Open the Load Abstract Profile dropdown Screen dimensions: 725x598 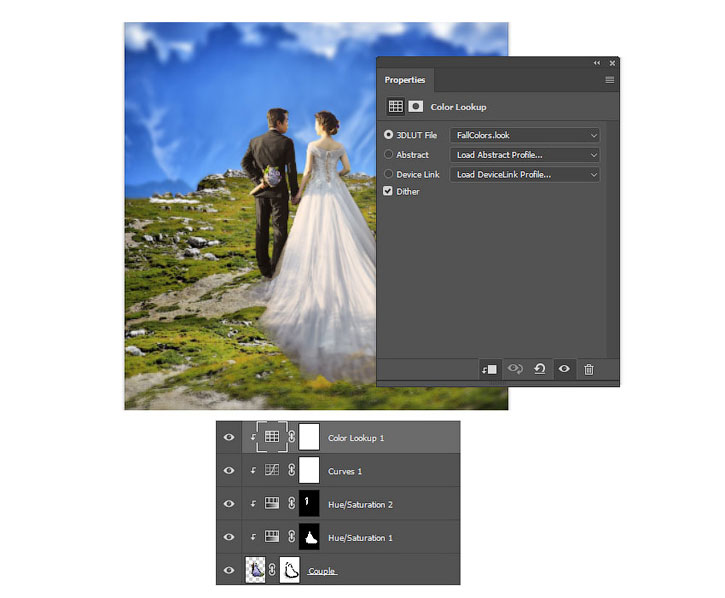pos(525,155)
